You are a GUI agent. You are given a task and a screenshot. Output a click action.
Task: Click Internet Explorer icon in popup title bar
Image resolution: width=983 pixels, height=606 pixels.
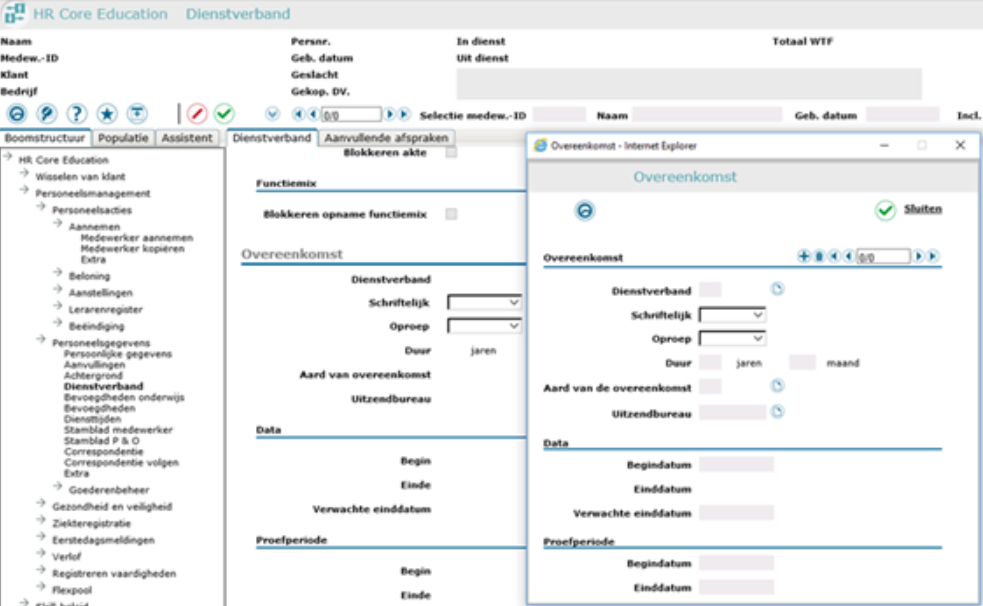pyautogui.click(x=540, y=145)
